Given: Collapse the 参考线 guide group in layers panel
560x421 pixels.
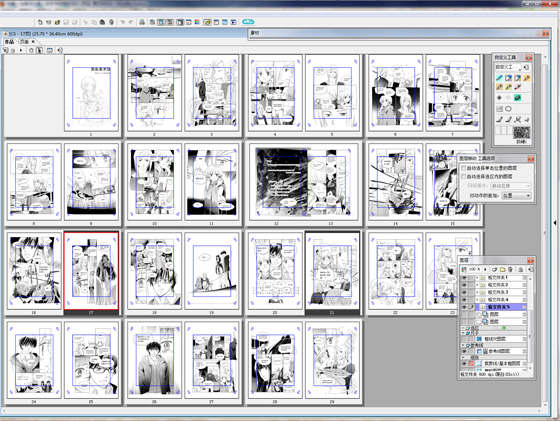Looking at the screenshot, I should click(463, 345).
